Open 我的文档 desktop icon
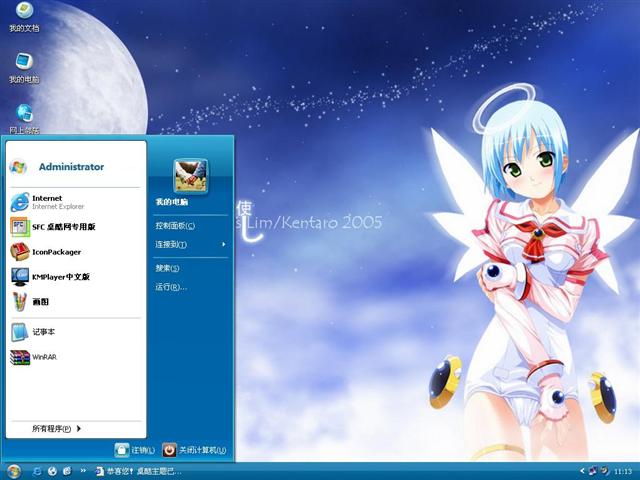 coord(24,18)
